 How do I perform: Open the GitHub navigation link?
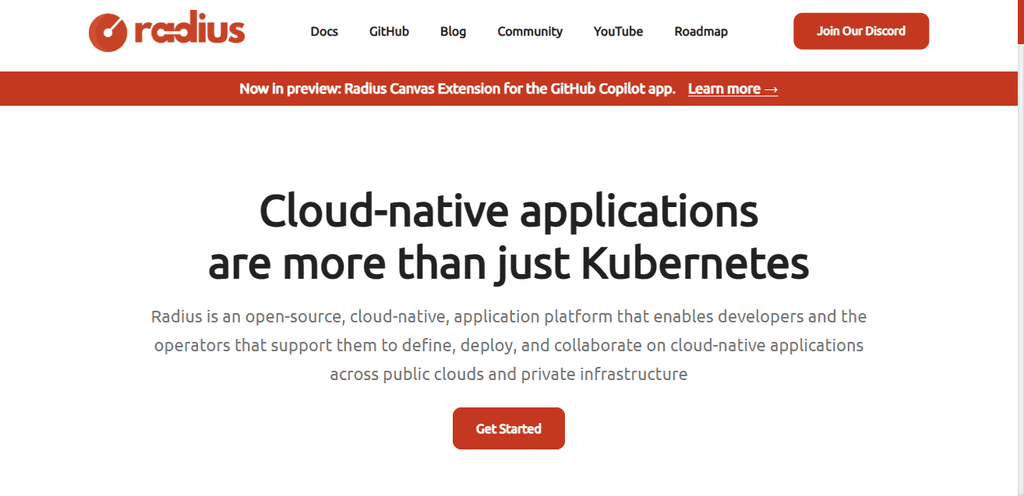[389, 31]
